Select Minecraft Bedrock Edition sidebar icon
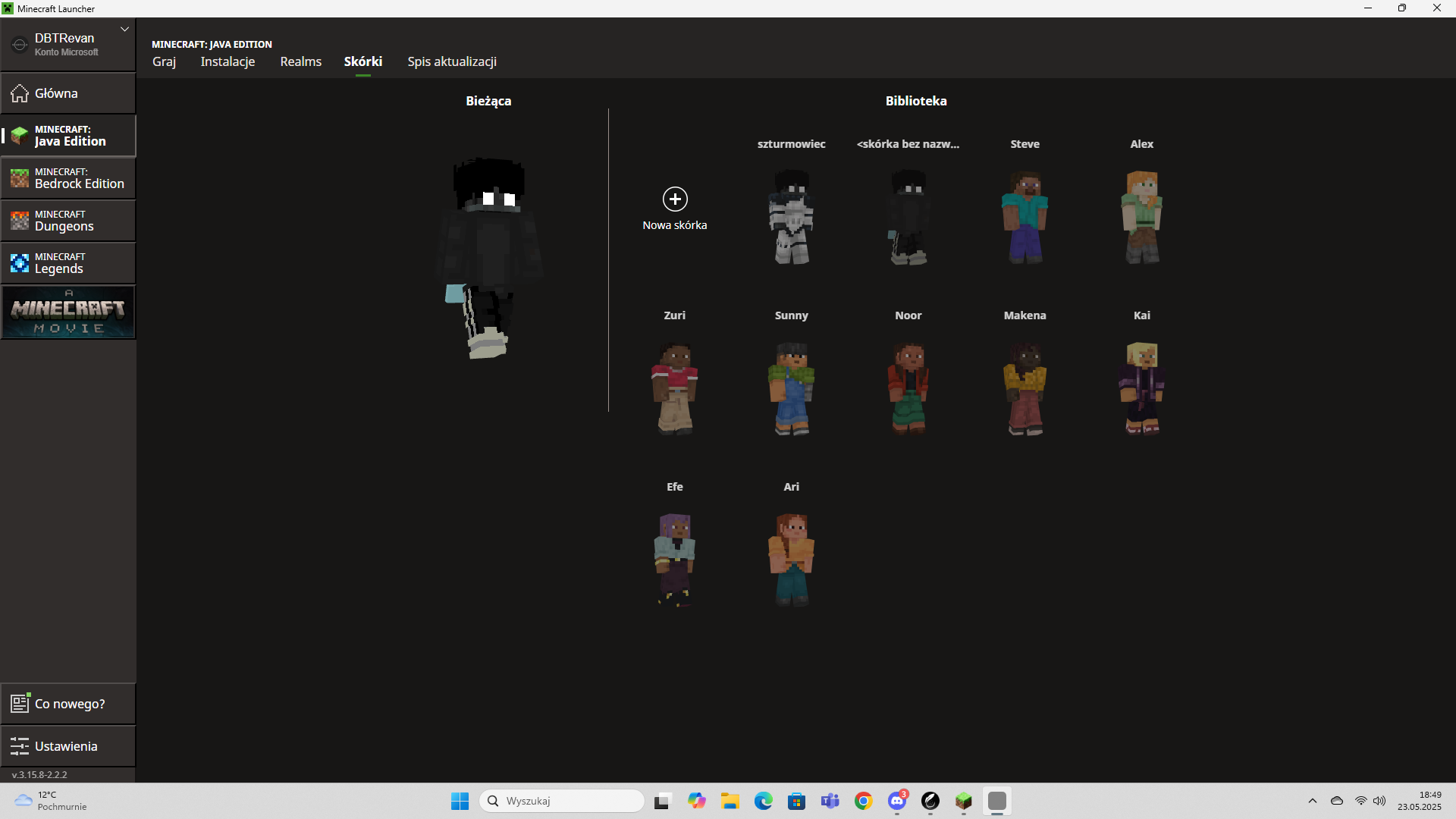The height and width of the screenshot is (819, 1456). click(20, 178)
